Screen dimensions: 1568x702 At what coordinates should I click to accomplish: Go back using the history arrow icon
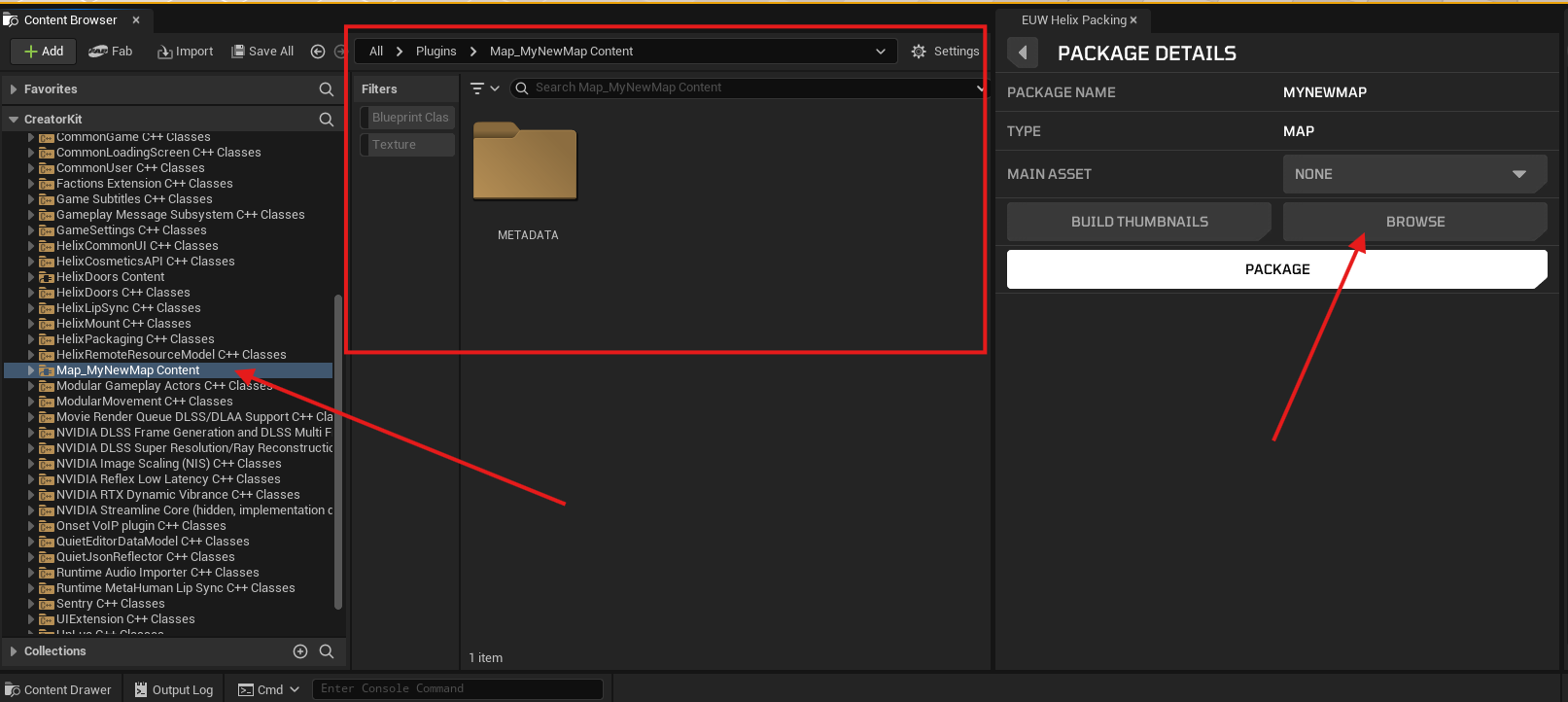[318, 52]
